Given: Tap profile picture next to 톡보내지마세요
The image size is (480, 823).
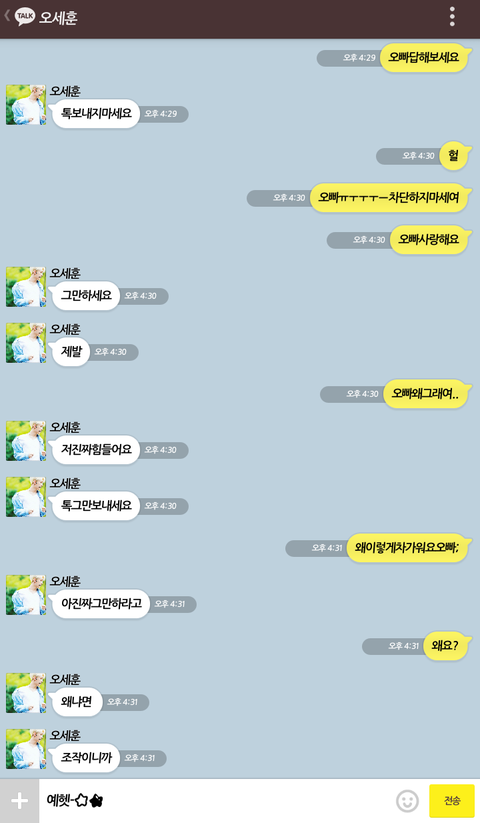Looking at the screenshot, I should (26, 105).
